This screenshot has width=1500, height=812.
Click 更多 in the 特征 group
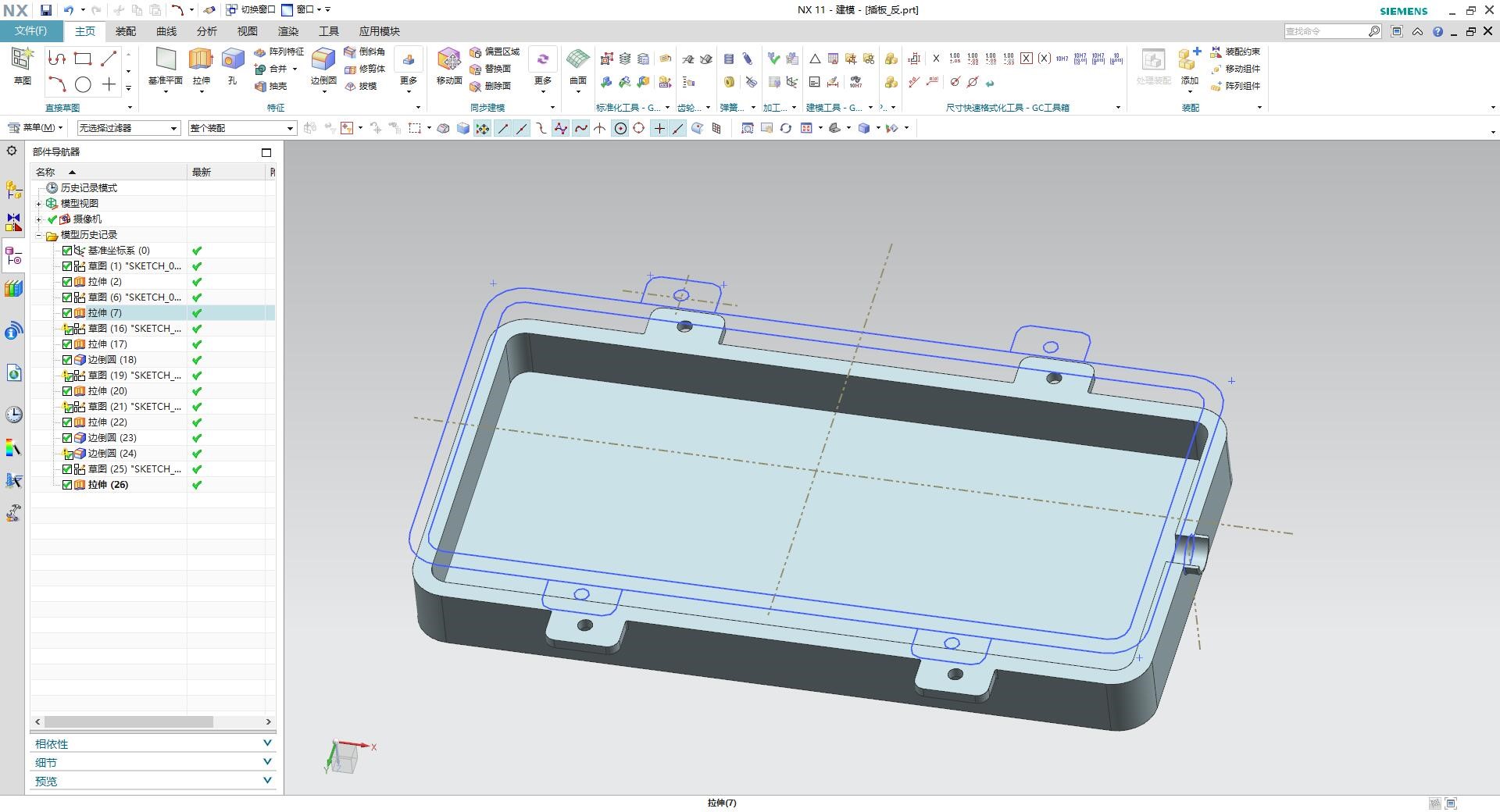(409, 69)
